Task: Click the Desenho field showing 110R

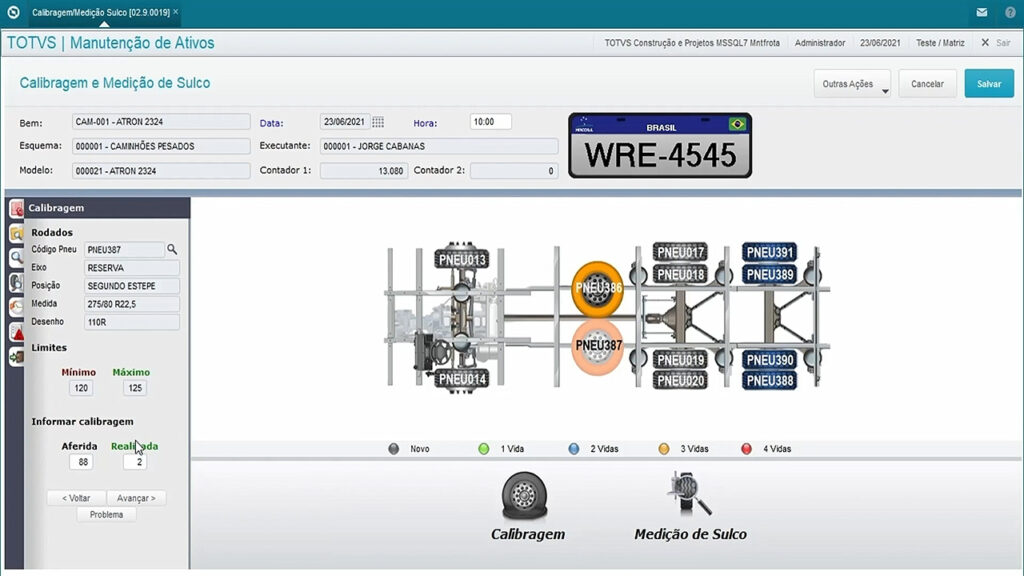Action: point(131,322)
